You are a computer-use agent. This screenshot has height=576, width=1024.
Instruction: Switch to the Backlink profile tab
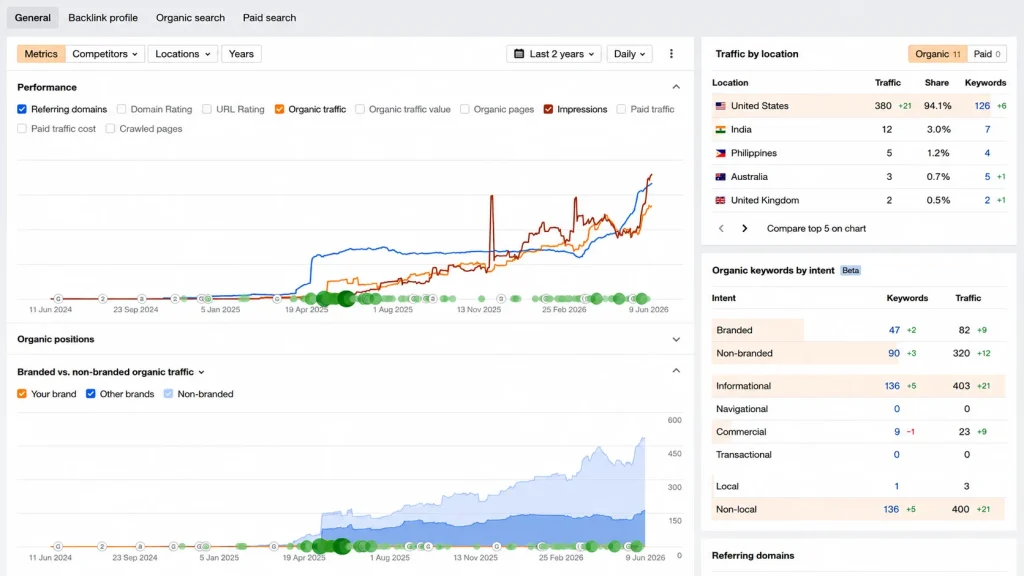click(x=103, y=18)
